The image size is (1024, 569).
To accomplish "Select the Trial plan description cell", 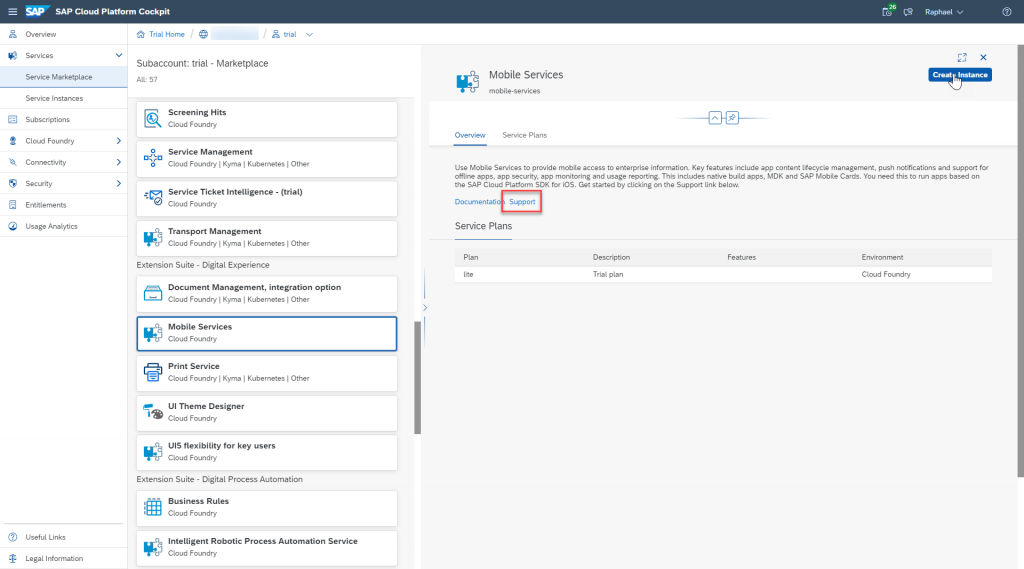I will (608, 274).
